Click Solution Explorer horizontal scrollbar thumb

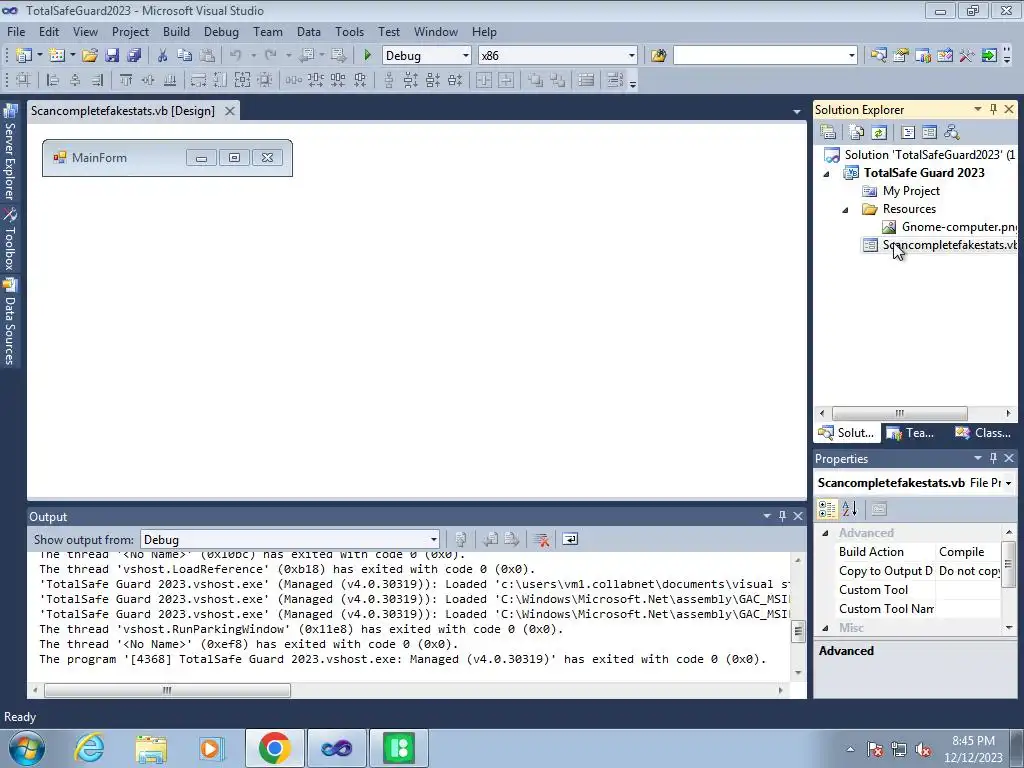point(899,413)
